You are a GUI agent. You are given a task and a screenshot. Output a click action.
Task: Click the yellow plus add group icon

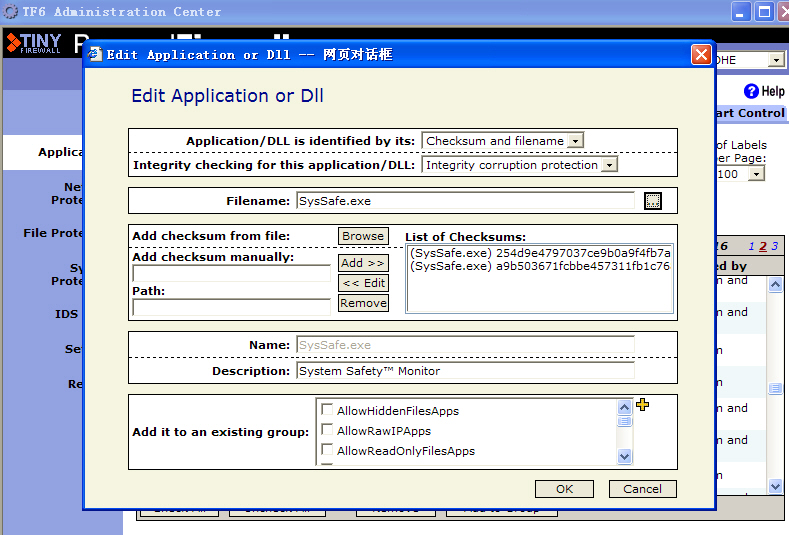[x=642, y=405]
